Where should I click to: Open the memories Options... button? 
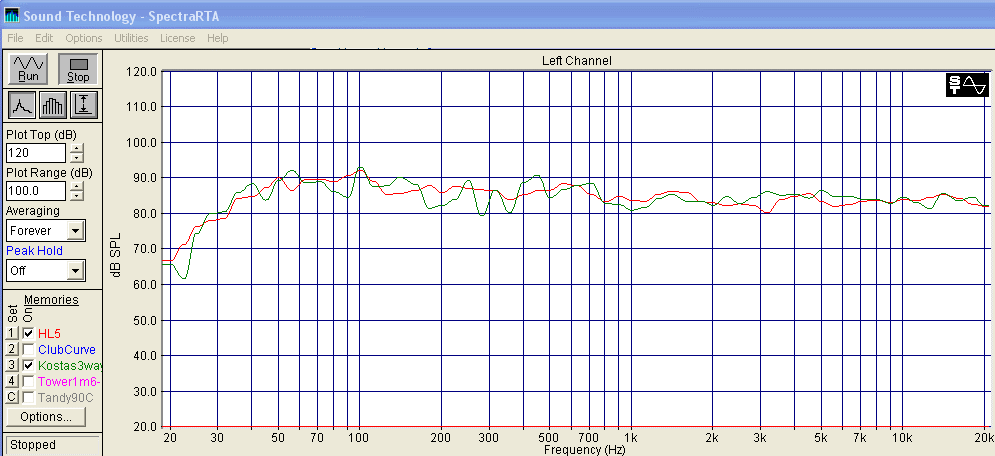pyautogui.click(x=46, y=417)
